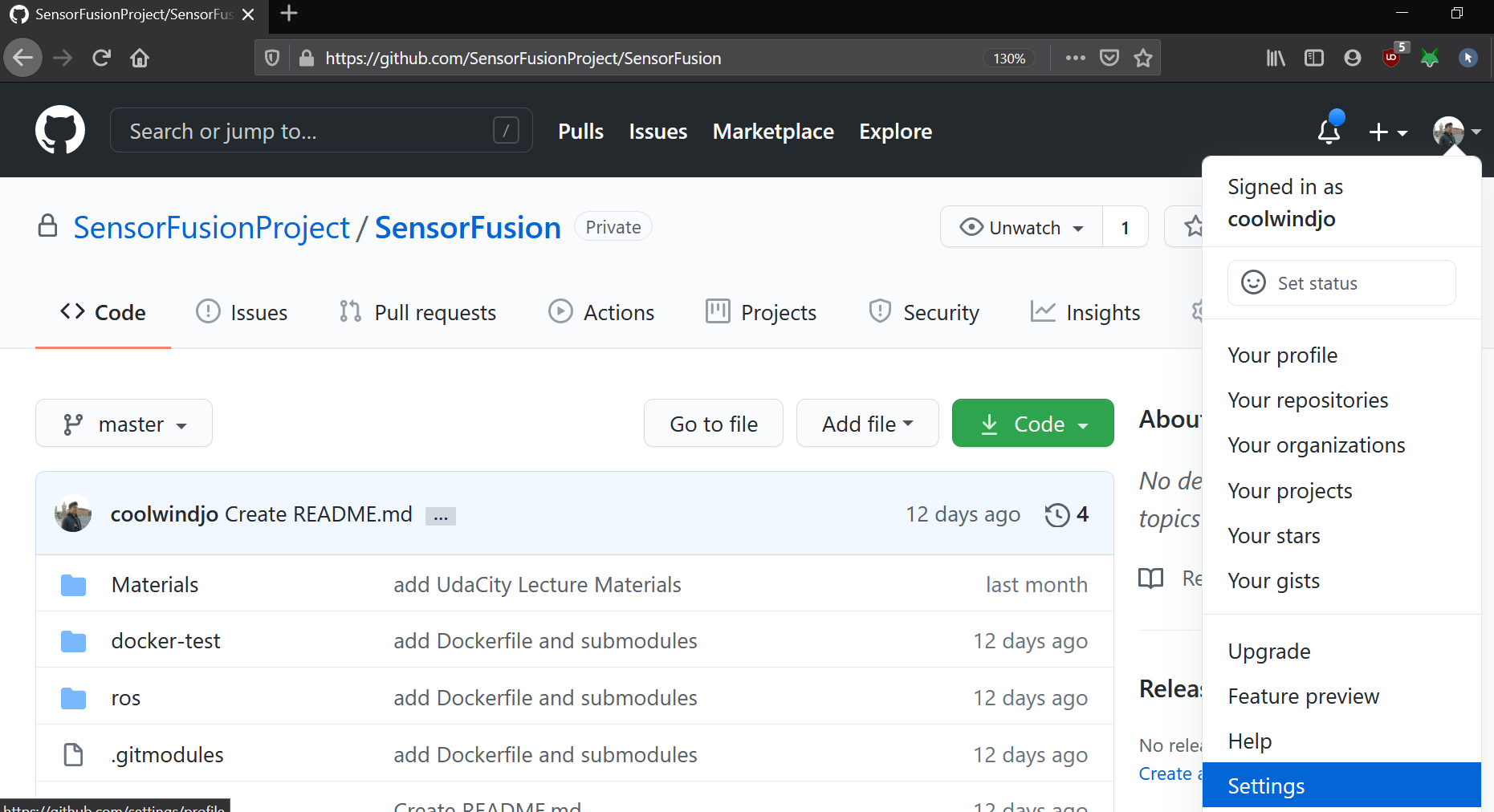Select Your profile menu item
This screenshot has height=812, width=1494.
pos(1341,355)
